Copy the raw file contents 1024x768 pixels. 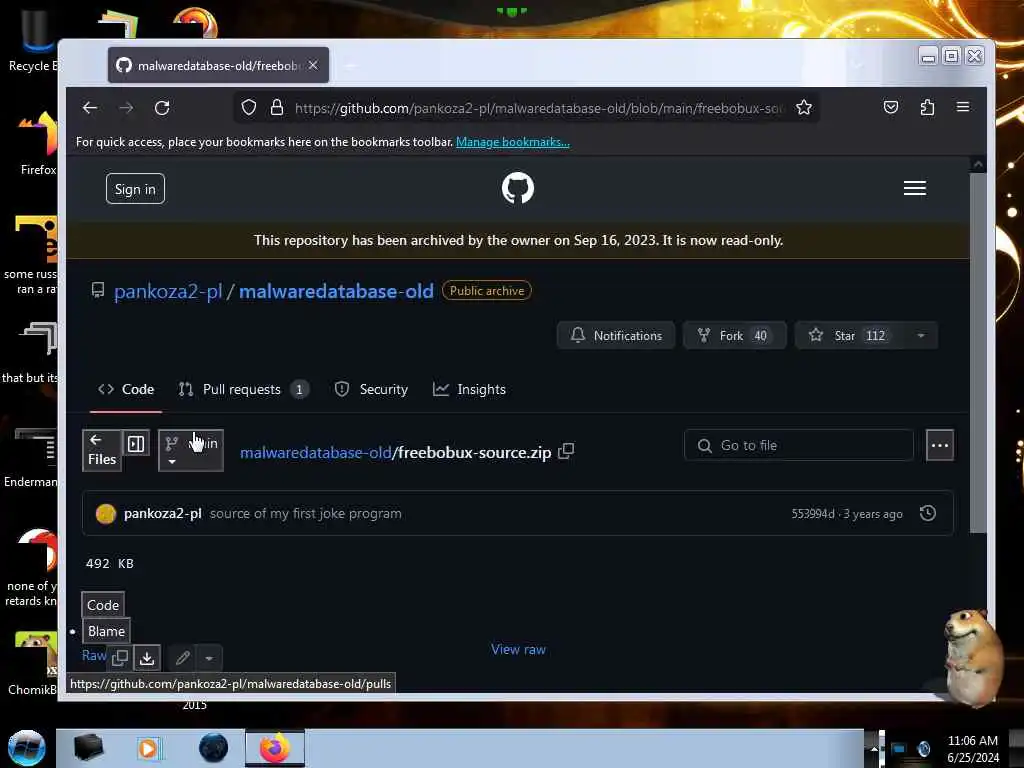[x=120, y=658]
